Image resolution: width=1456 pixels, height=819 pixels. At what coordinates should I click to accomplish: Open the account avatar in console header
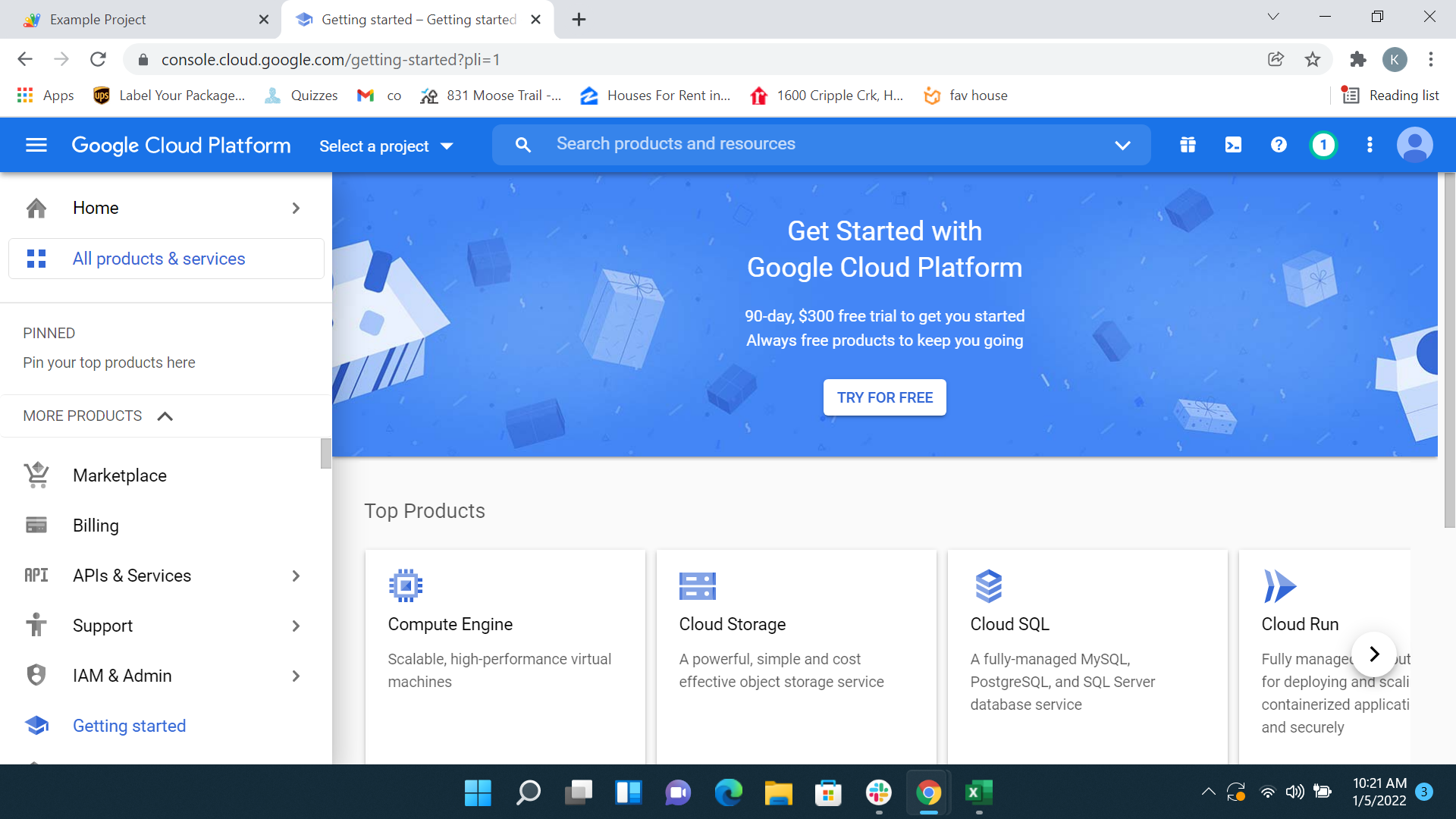[x=1415, y=145]
